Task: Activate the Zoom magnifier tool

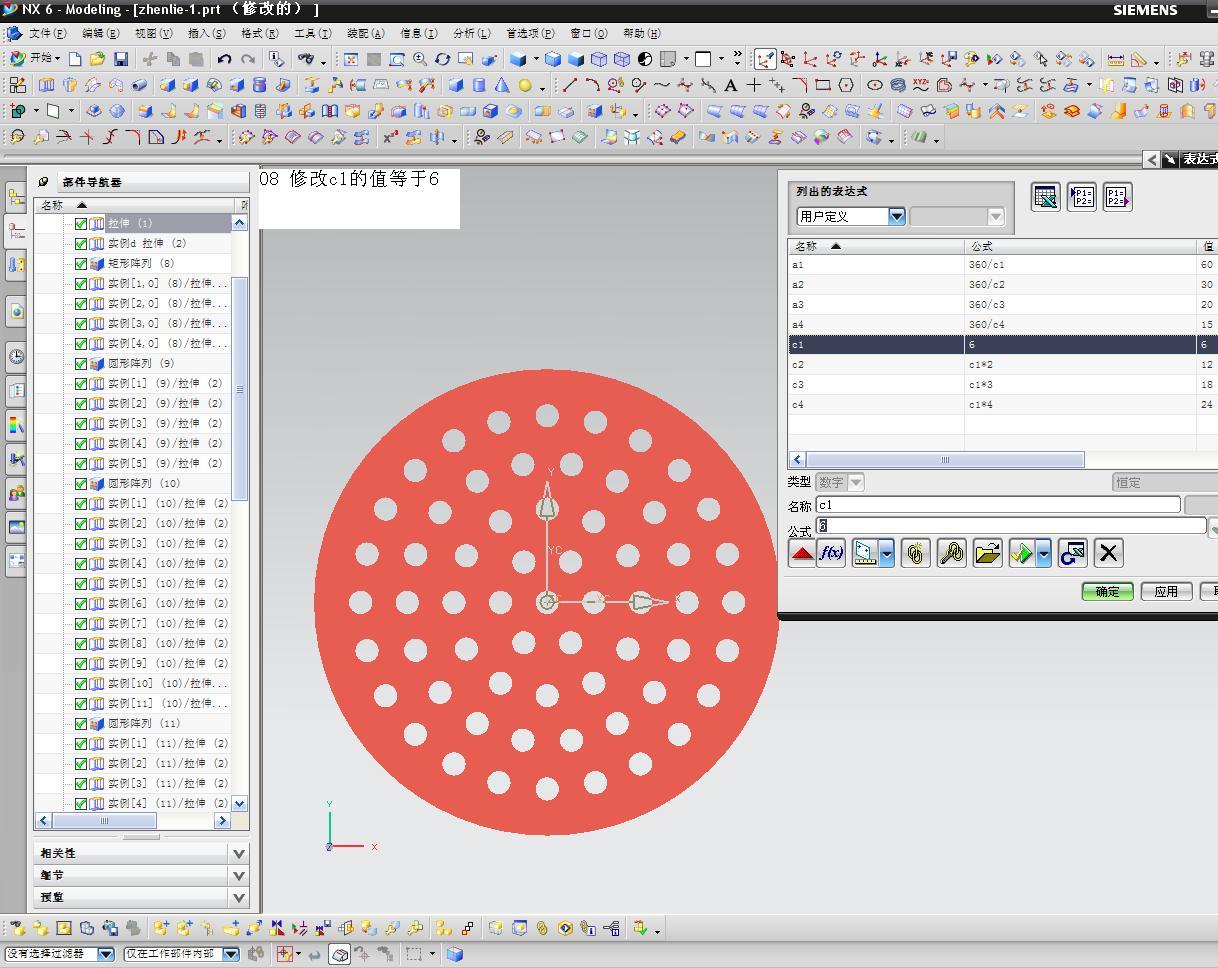Action: click(x=420, y=59)
